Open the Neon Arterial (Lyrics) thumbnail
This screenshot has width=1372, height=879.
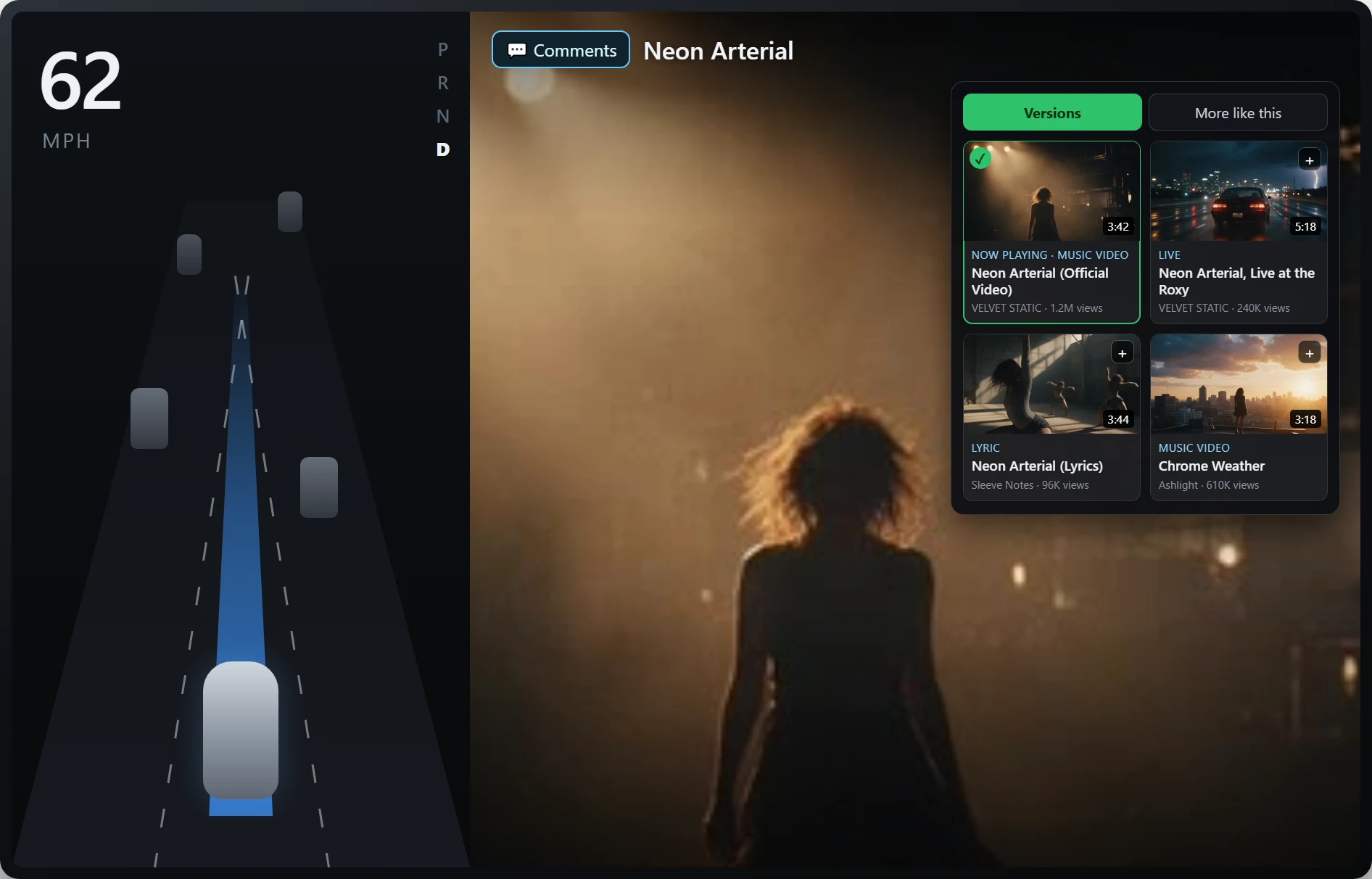1051,384
